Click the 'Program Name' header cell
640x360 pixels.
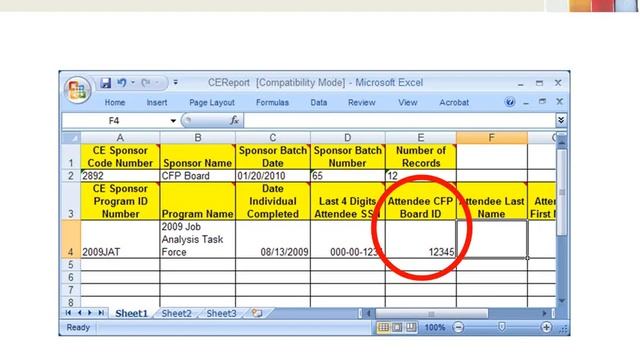[x=198, y=201]
